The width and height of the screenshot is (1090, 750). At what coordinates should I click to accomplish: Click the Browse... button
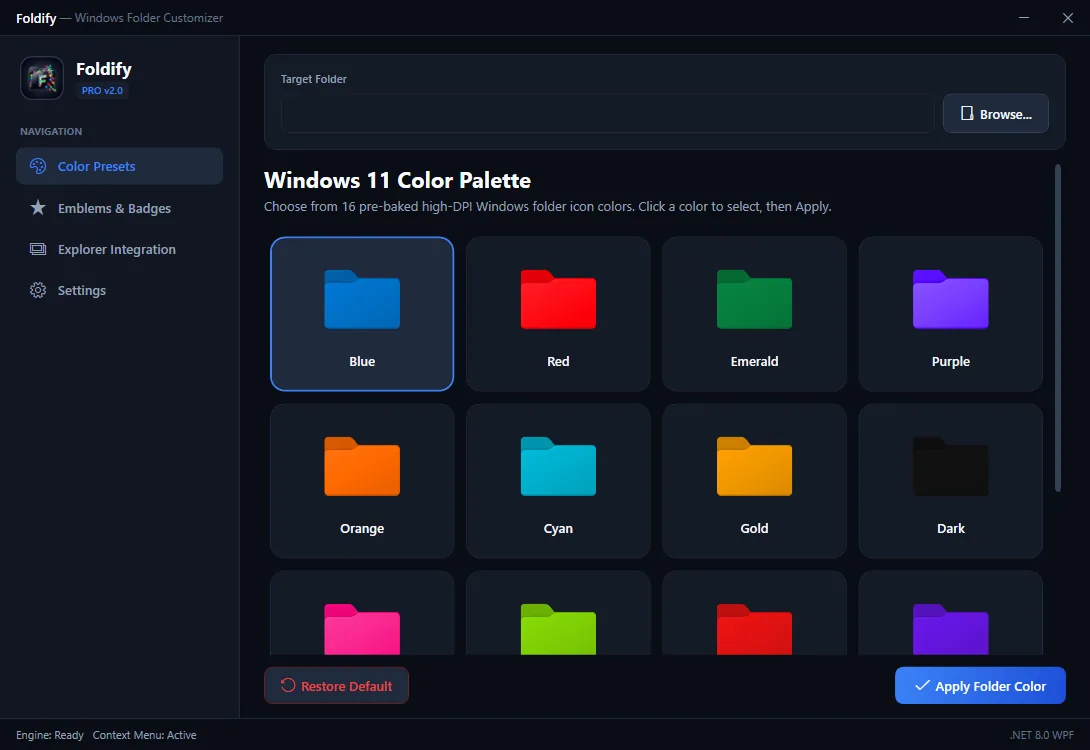coord(995,113)
